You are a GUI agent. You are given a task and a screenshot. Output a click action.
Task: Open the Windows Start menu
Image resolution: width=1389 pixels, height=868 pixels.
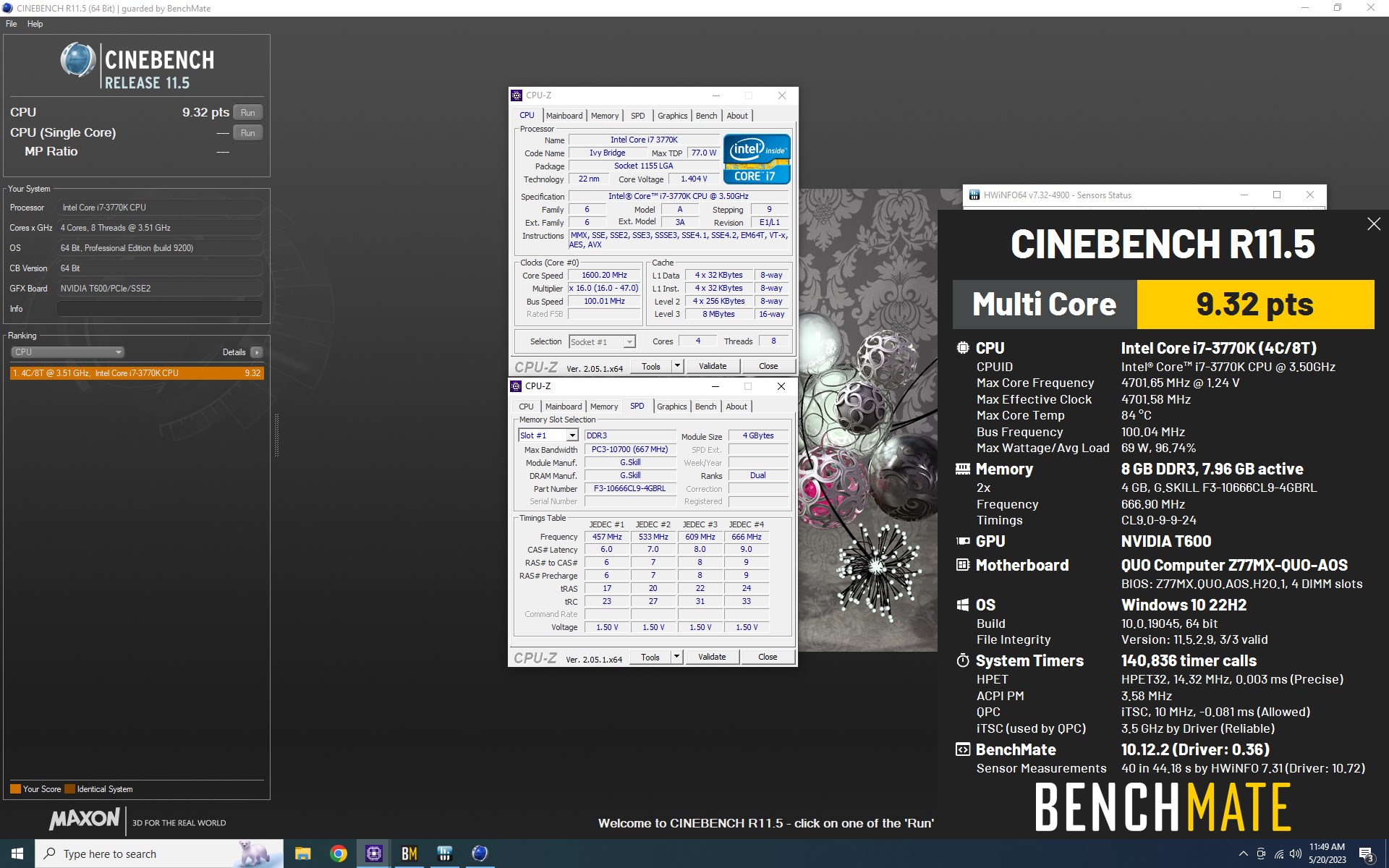17,854
